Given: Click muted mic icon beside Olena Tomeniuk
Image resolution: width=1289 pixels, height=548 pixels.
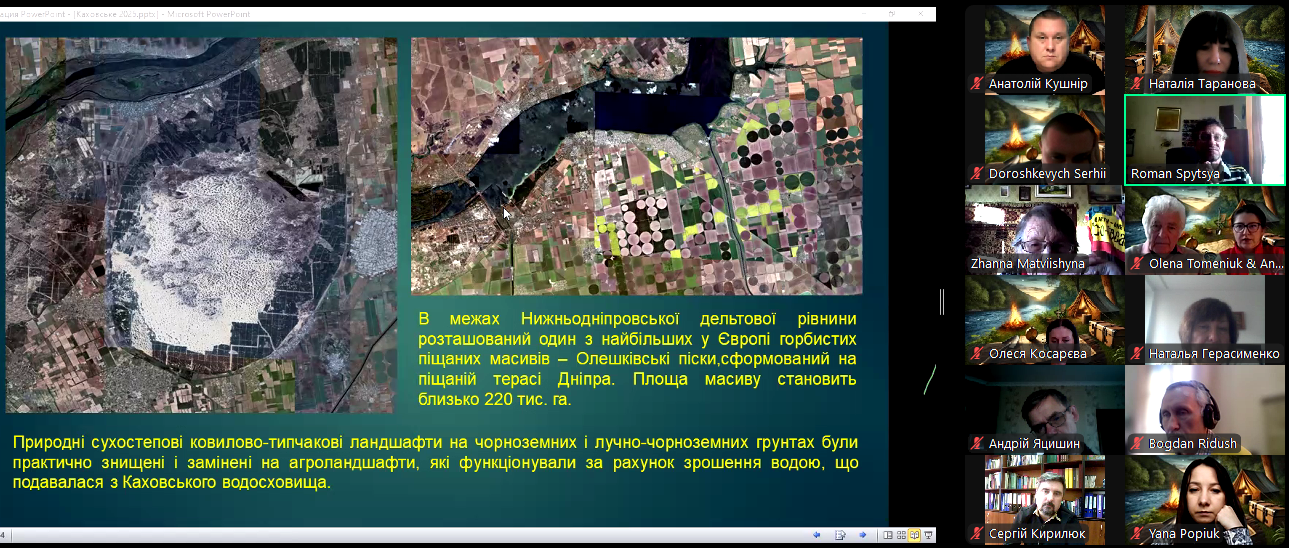Looking at the screenshot, I should (x=1137, y=264).
